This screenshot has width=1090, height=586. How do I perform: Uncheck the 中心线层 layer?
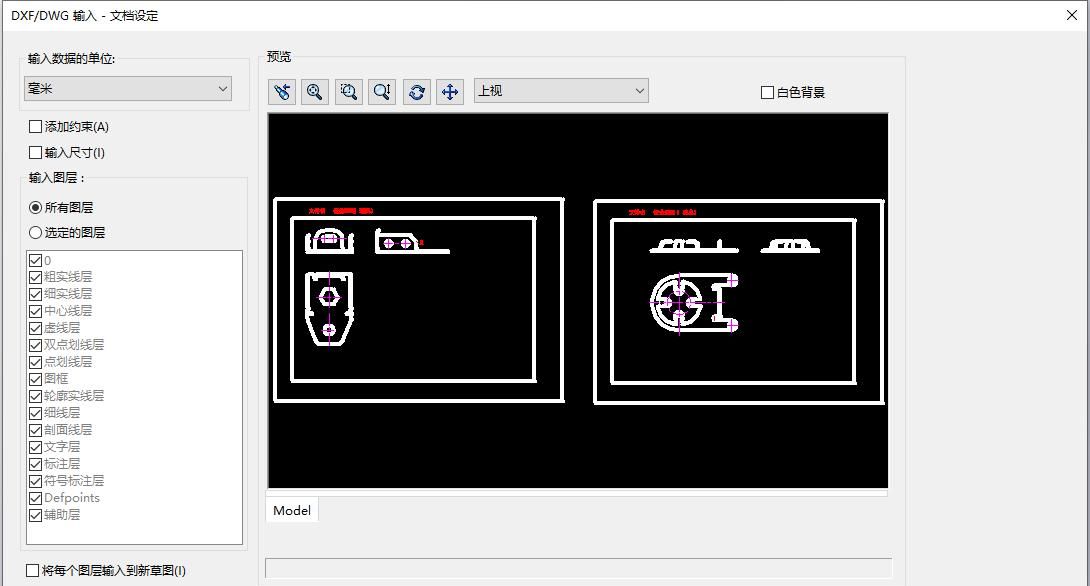click(x=35, y=311)
